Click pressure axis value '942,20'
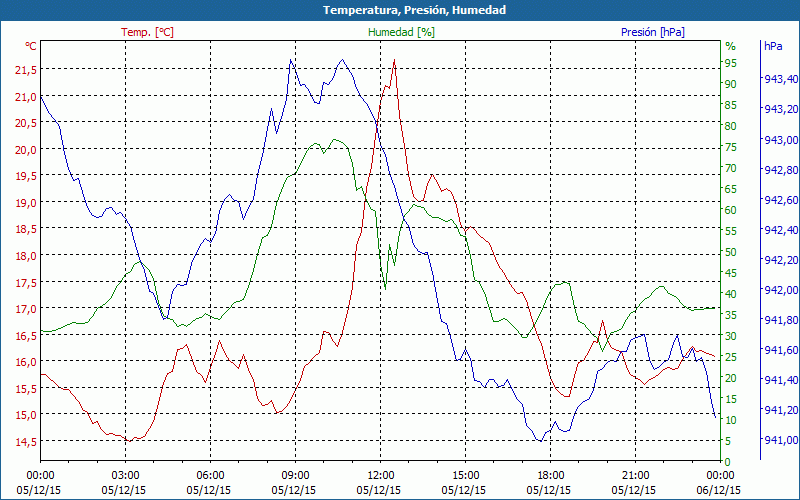800x500 pixels. point(781,260)
